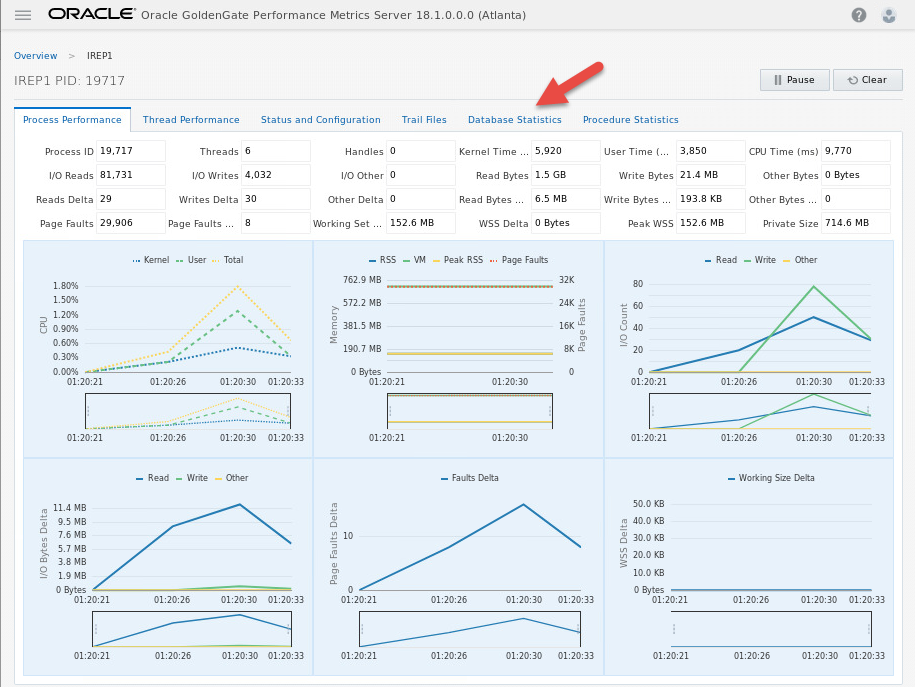Click the User Time field showing 3,850
The width and height of the screenshot is (915, 687).
tap(711, 151)
